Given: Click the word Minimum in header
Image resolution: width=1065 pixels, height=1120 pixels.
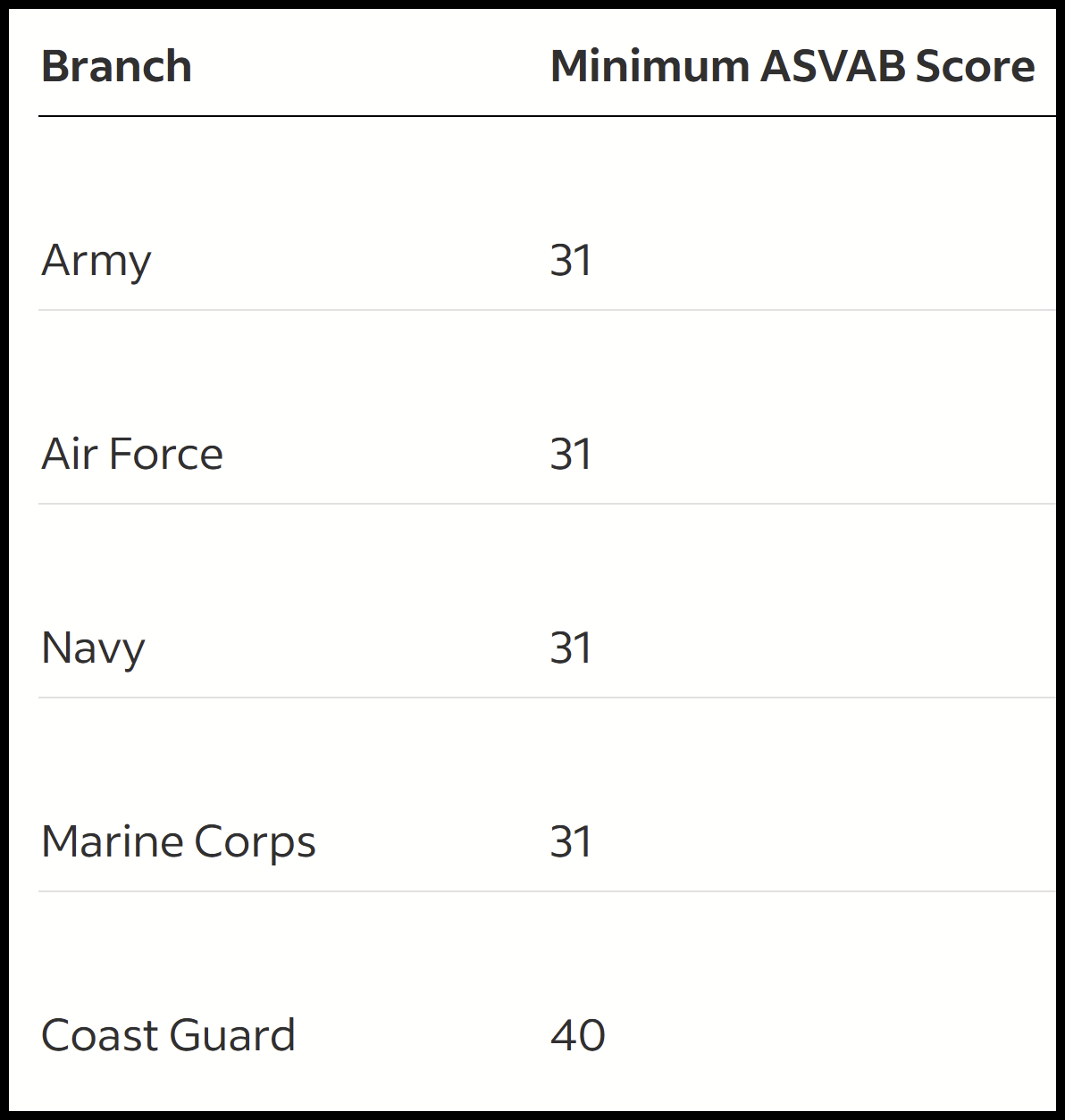Looking at the screenshot, I should tap(650, 67).
